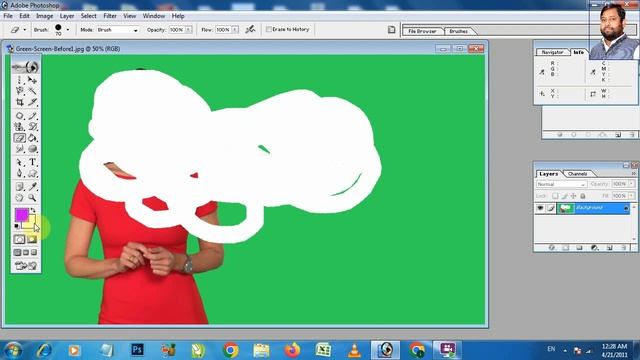Open the Image menu

coord(44,16)
